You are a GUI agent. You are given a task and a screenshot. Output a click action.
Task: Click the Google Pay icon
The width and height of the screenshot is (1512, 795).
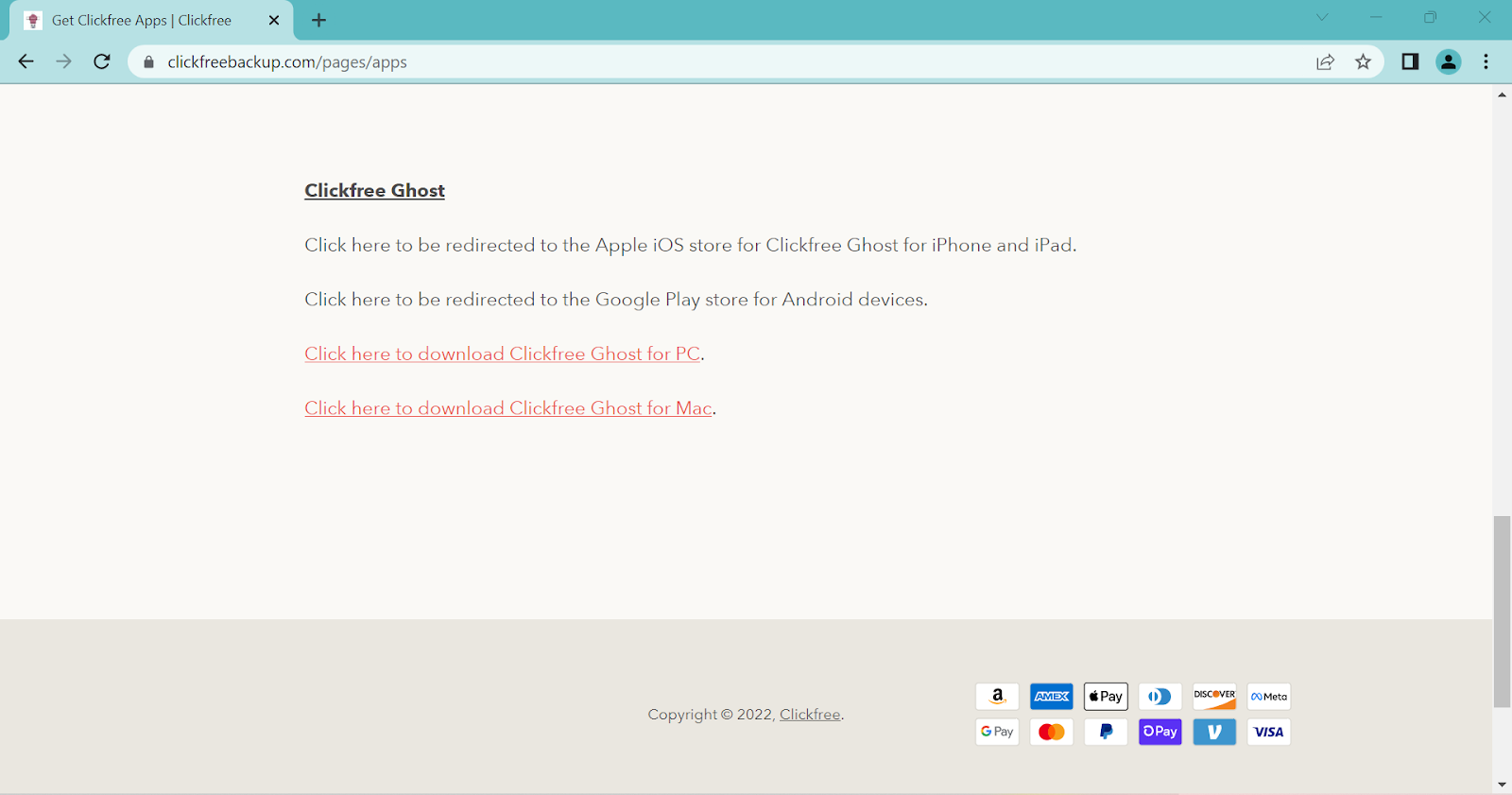997,732
